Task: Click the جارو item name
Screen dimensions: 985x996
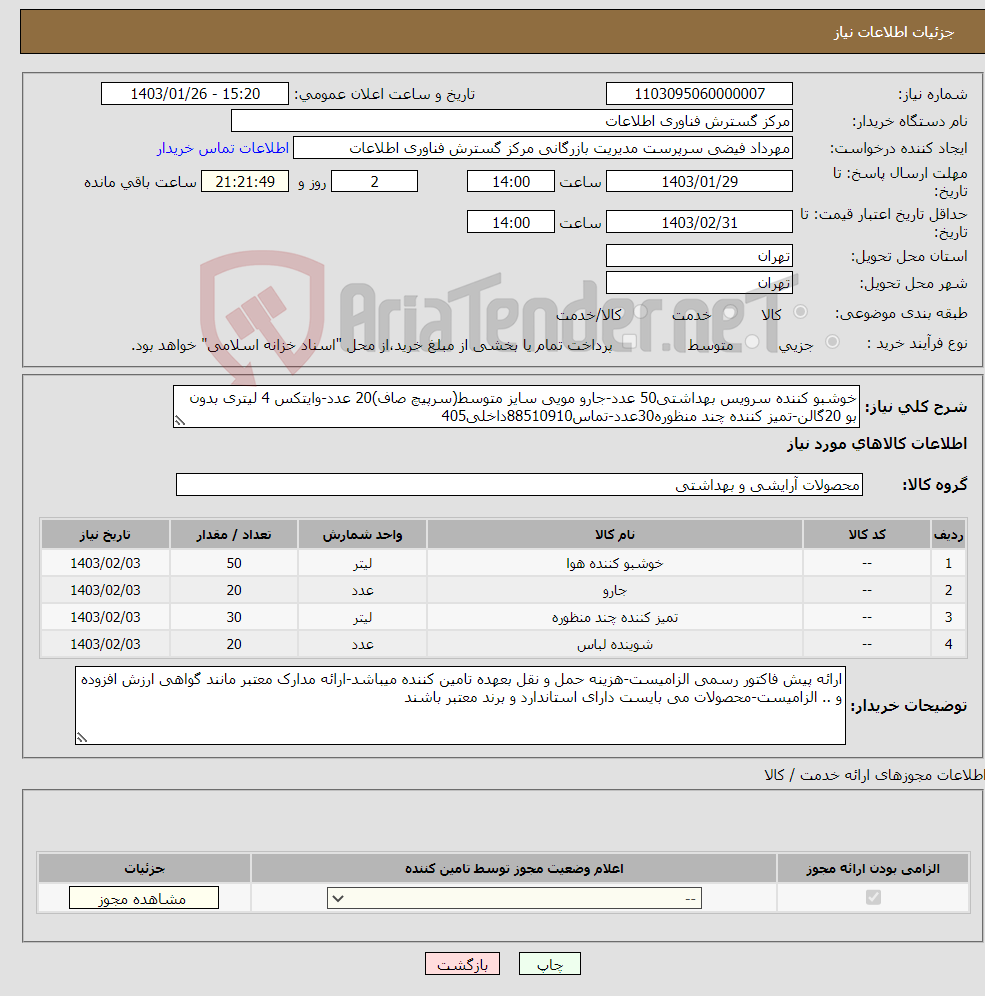Action: point(615,590)
